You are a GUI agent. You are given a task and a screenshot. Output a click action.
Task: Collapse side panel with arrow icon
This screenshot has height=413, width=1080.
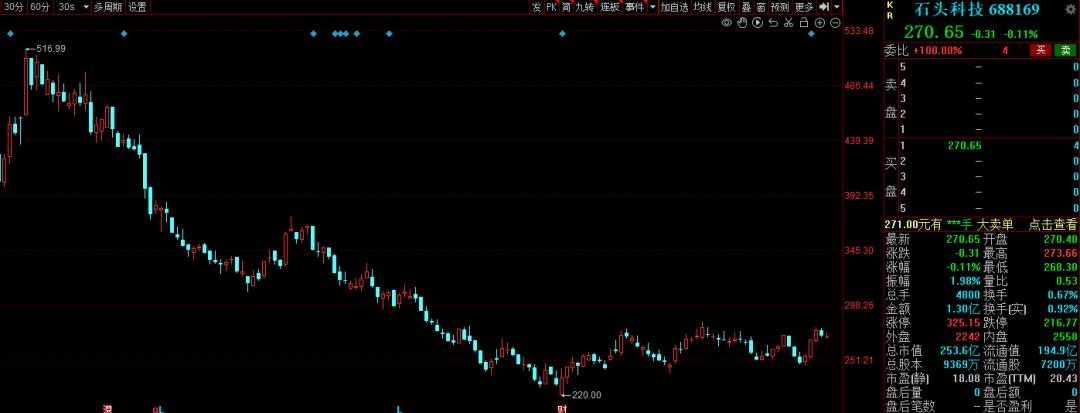tap(824, 7)
